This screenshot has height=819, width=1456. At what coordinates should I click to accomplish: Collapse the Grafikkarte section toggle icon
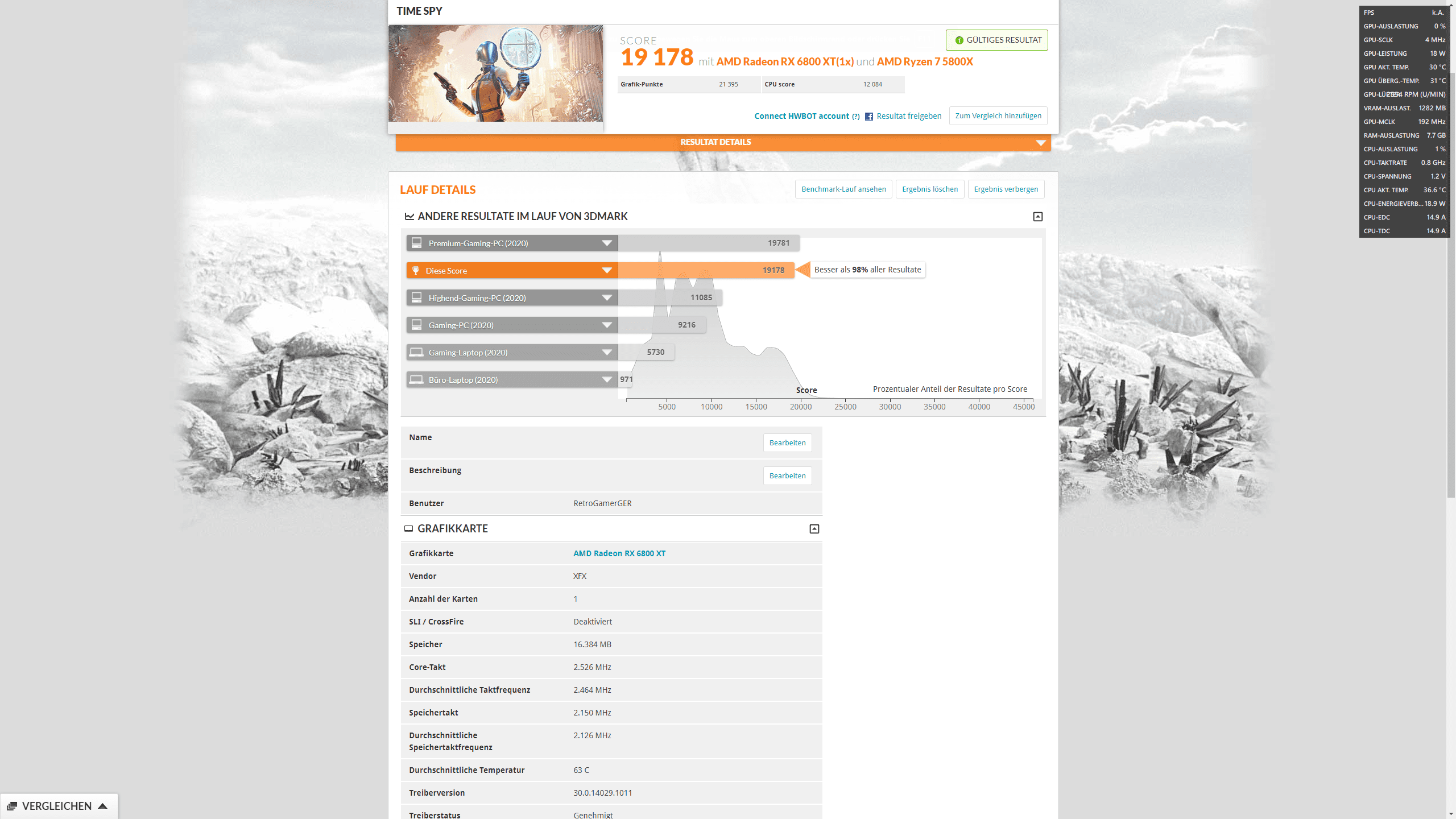(814, 529)
